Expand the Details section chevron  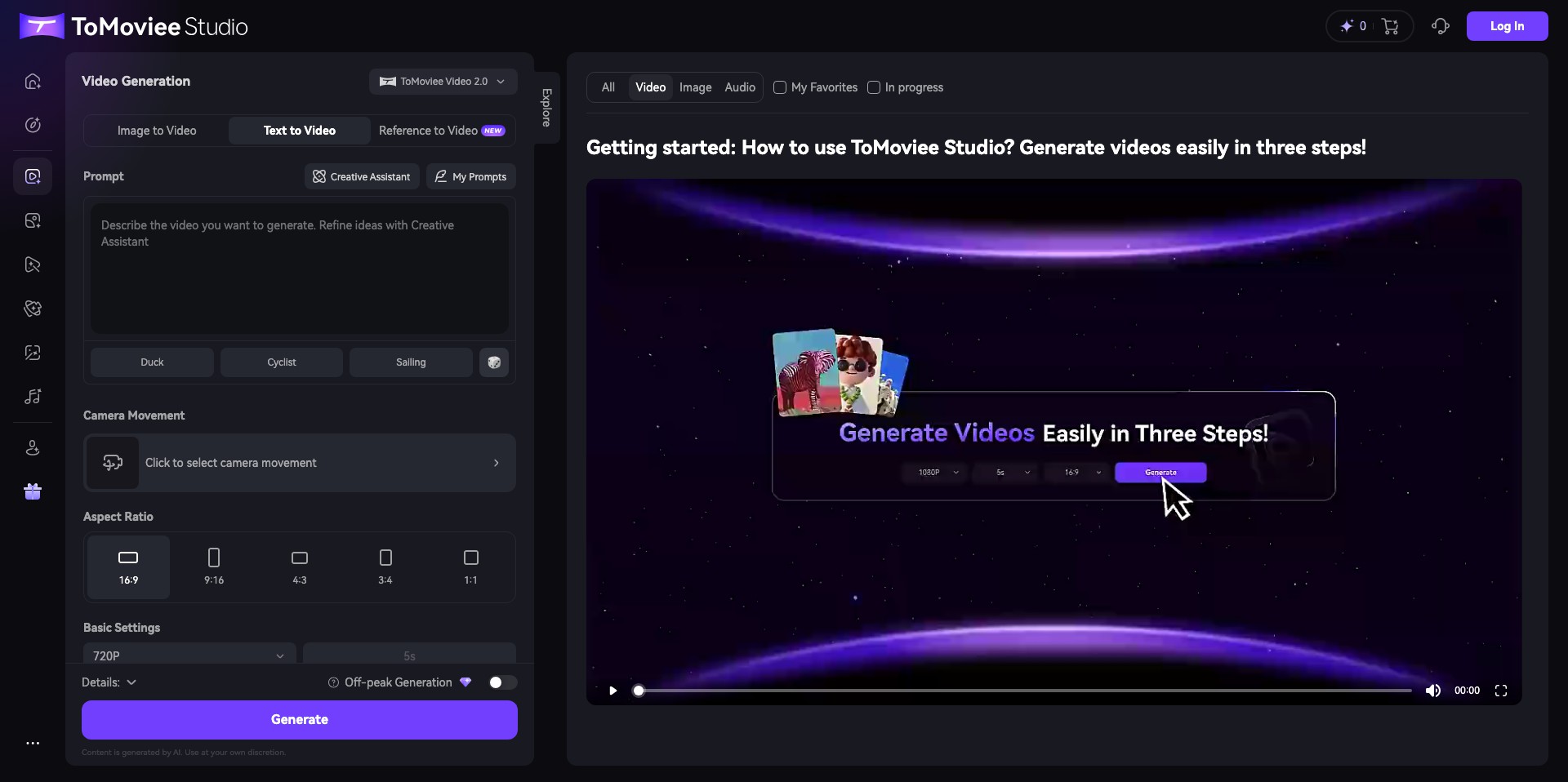click(x=131, y=682)
